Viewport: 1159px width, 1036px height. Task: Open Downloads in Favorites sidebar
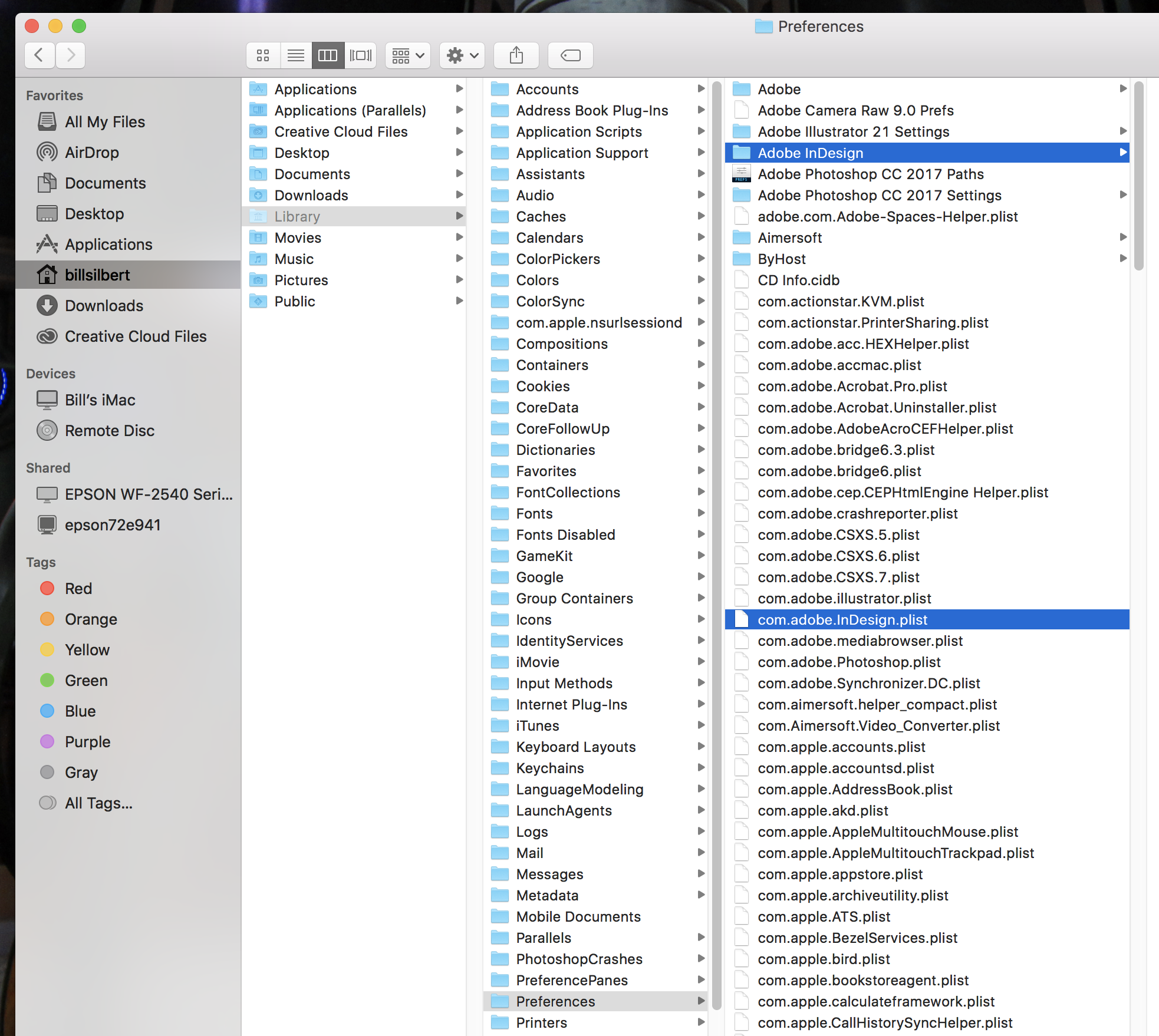[128, 306]
